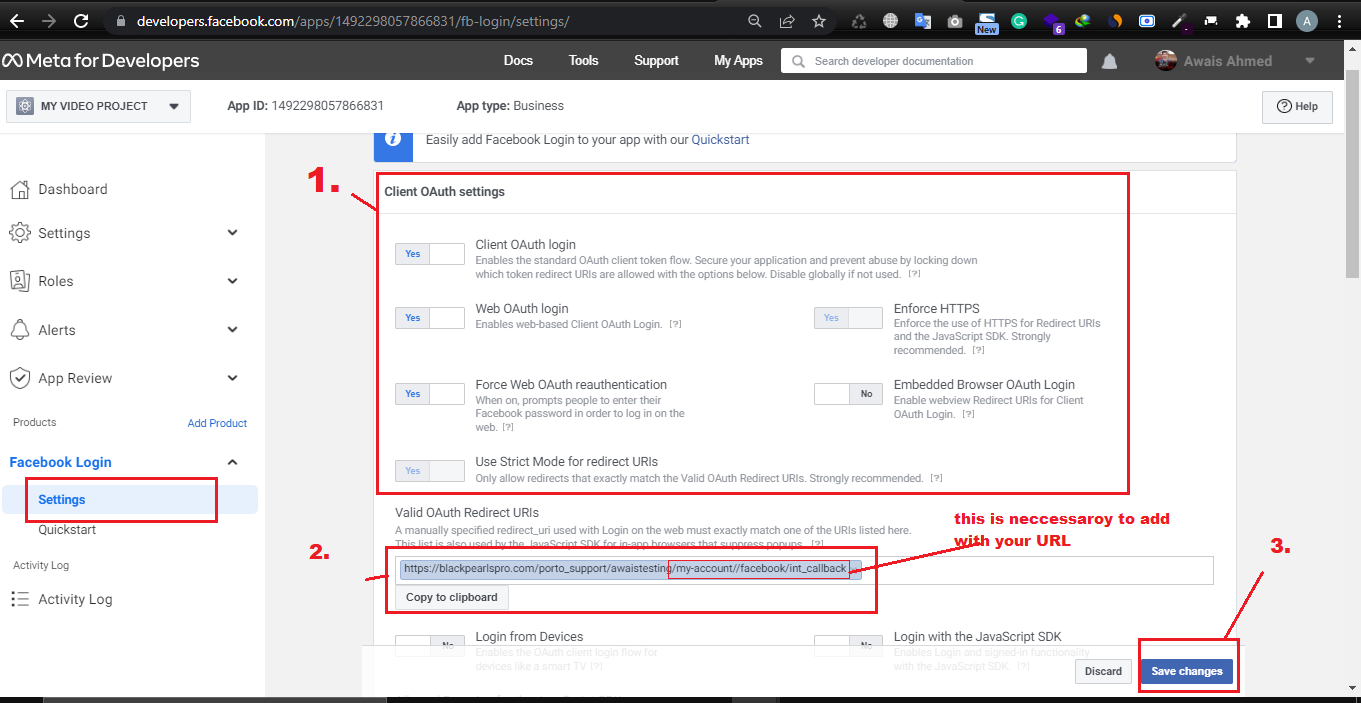Click Copy to clipboard button
The image size is (1361, 703).
(452, 597)
